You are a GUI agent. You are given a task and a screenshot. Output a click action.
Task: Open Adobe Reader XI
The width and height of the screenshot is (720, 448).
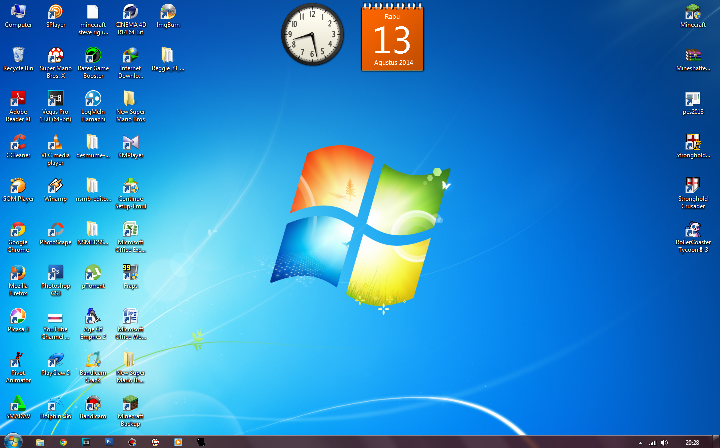18,106
